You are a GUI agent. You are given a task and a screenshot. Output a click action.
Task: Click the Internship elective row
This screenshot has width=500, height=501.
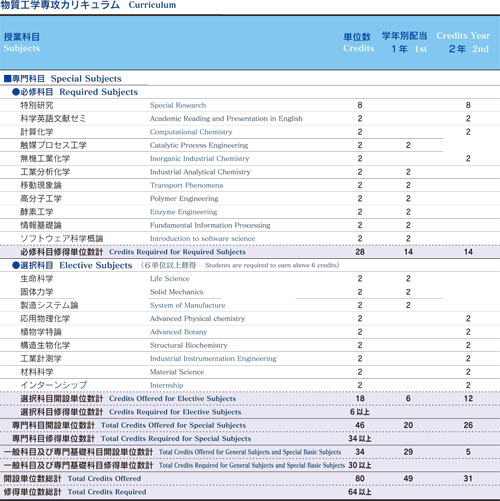click(250, 385)
